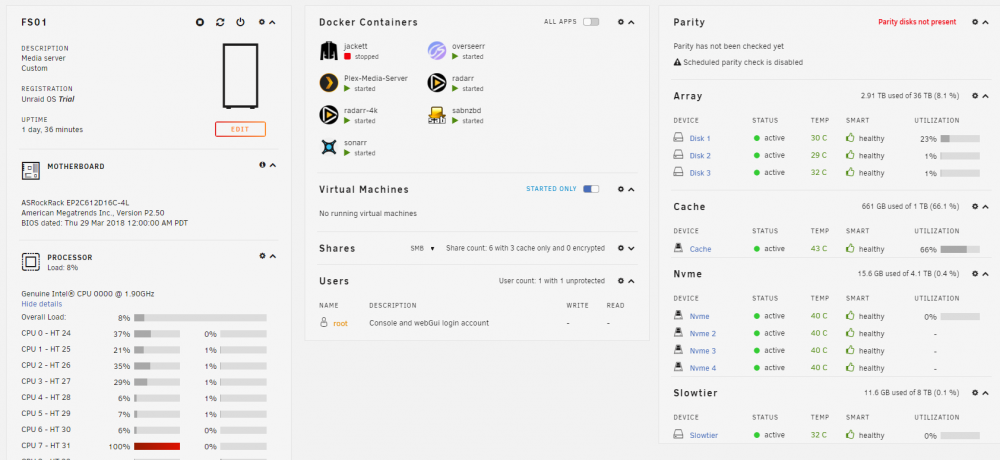Open the Shares settings gear
This screenshot has width=1000, height=460.
pyautogui.click(x=621, y=248)
